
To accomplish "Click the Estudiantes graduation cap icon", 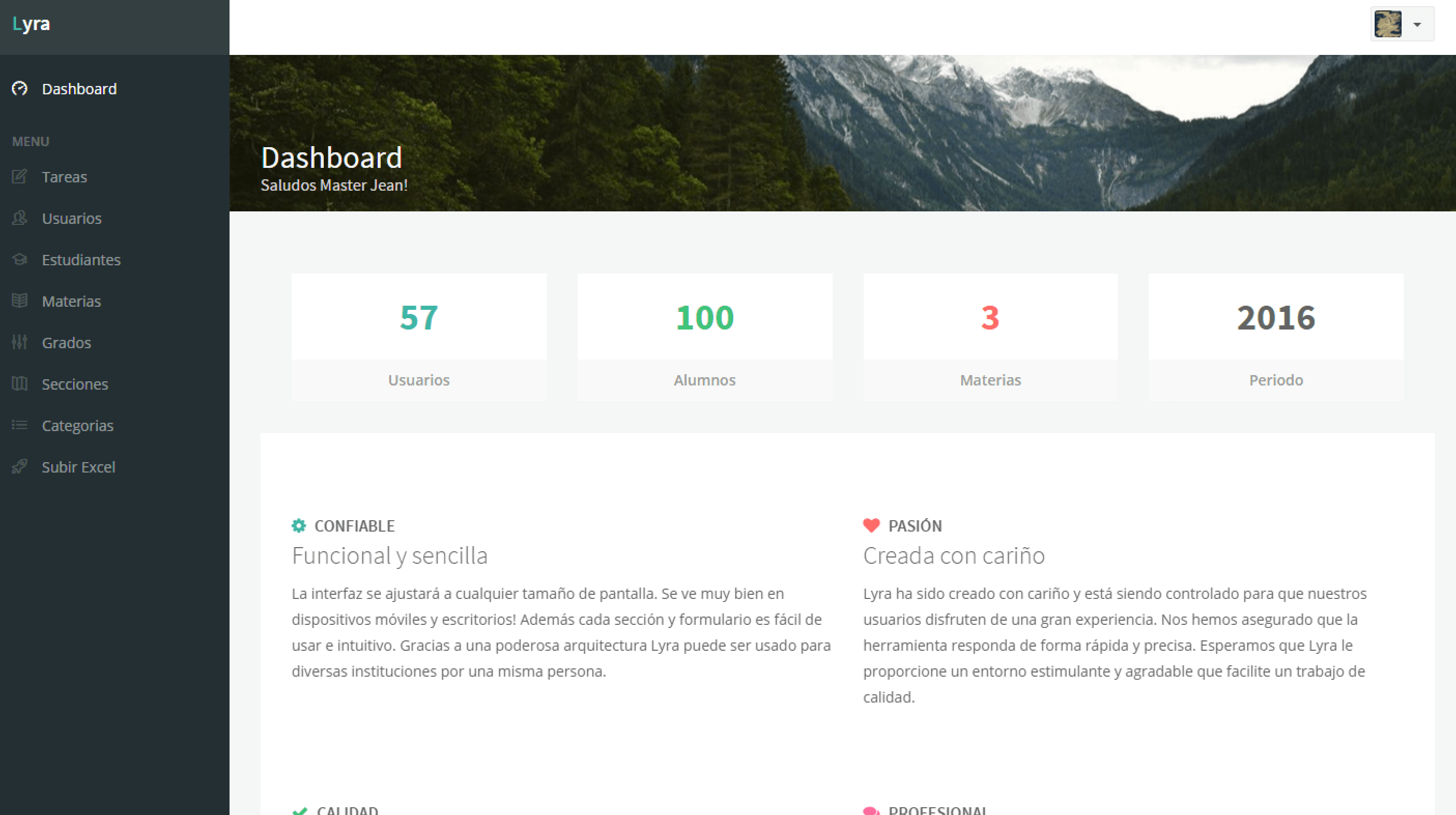I will tap(20, 260).
